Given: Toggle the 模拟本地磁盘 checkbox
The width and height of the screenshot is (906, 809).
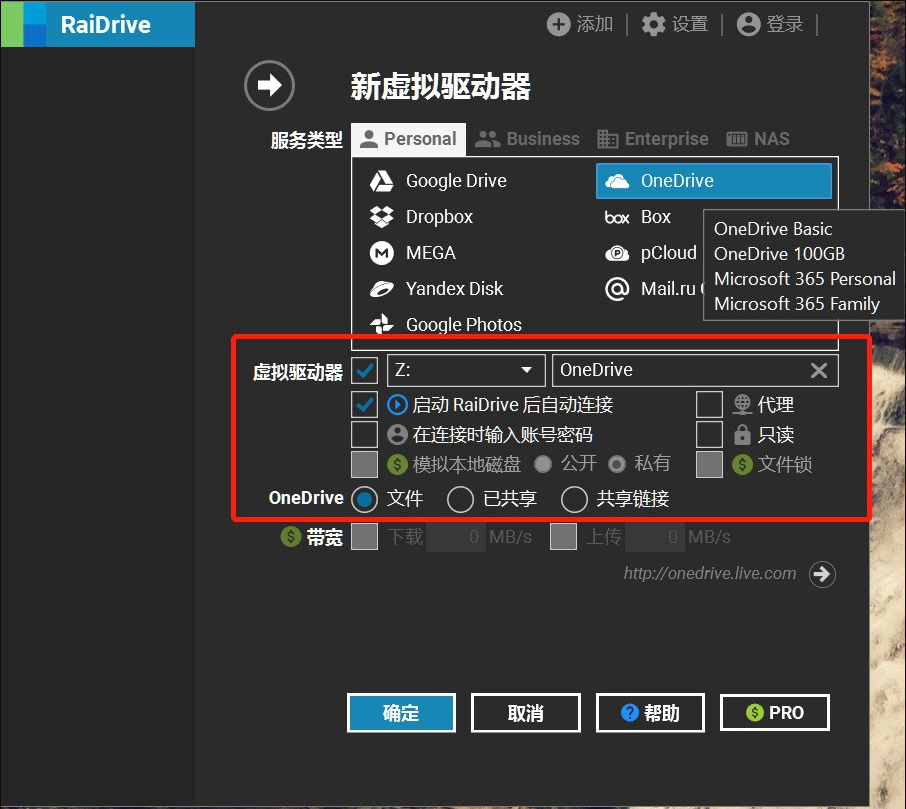Looking at the screenshot, I should click(365, 464).
